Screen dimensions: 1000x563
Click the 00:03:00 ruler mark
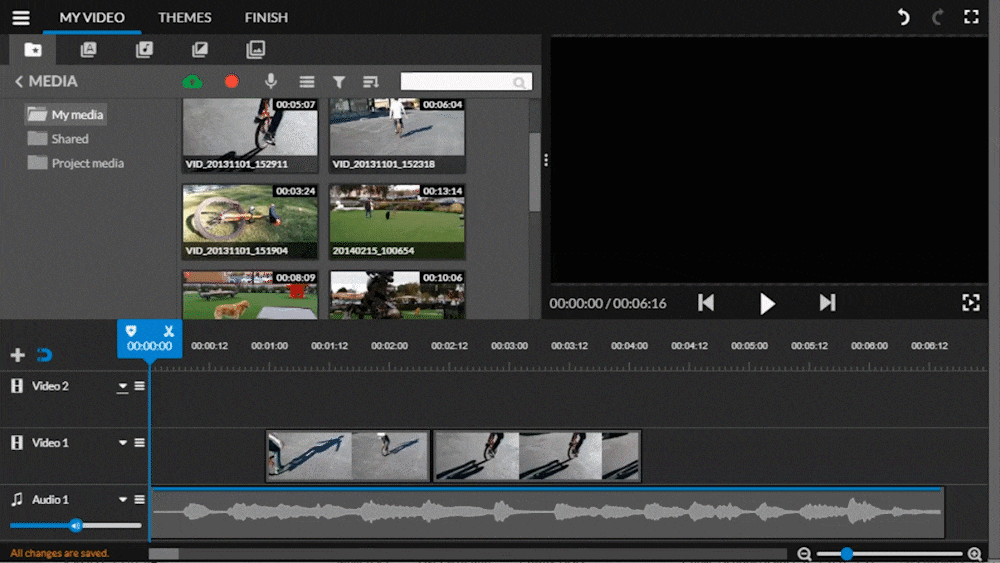[x=509, y=346]
